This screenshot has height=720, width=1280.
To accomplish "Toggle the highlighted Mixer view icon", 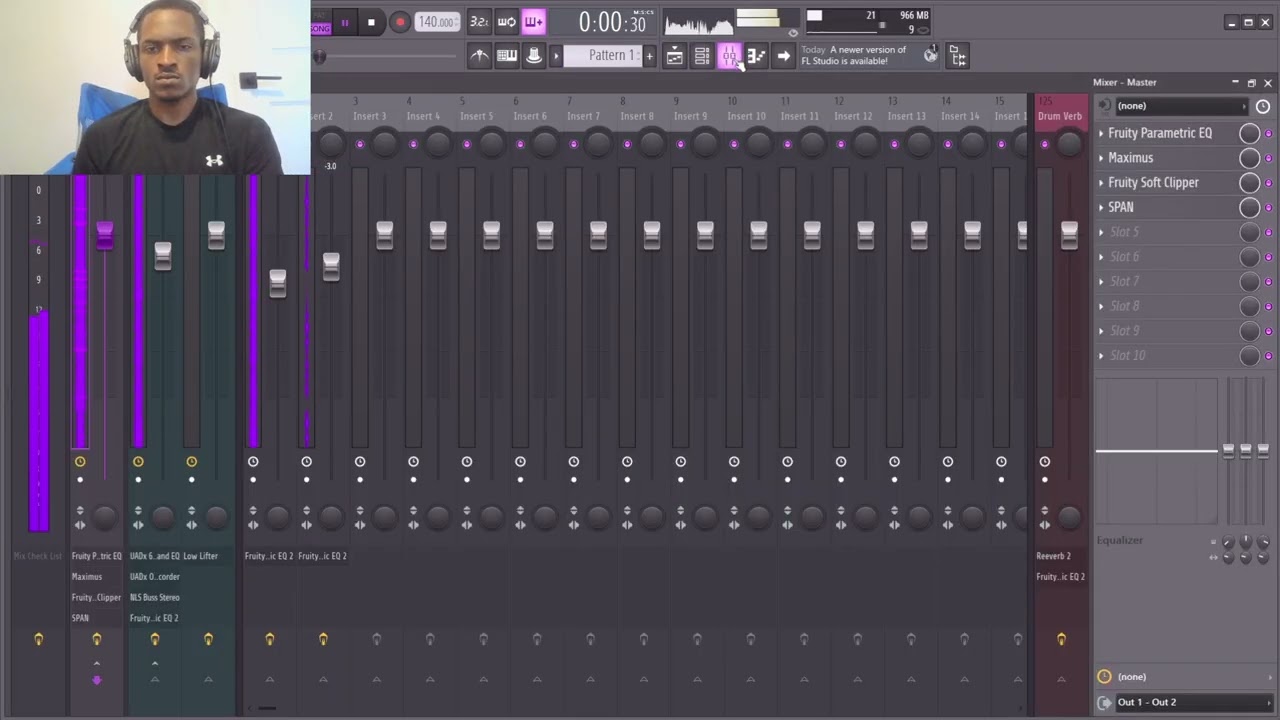I will pyautogui.click(x=729, y=56).
